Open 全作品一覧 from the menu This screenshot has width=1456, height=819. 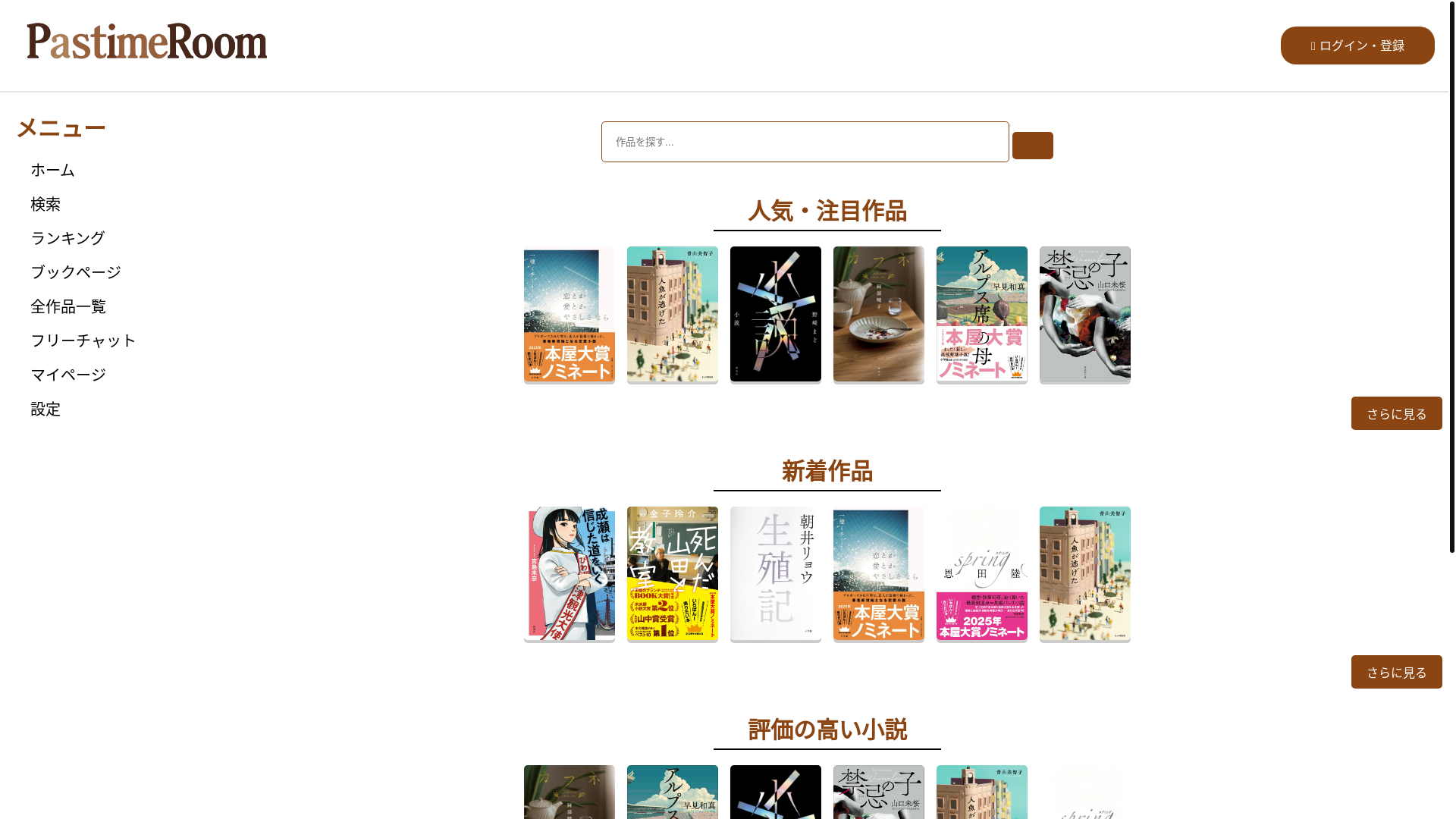pos(68,306)
